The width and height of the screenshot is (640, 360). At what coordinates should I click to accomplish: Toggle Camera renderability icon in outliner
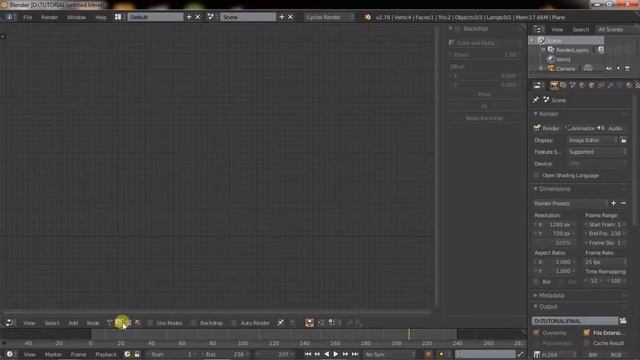(x=628, y=69)
